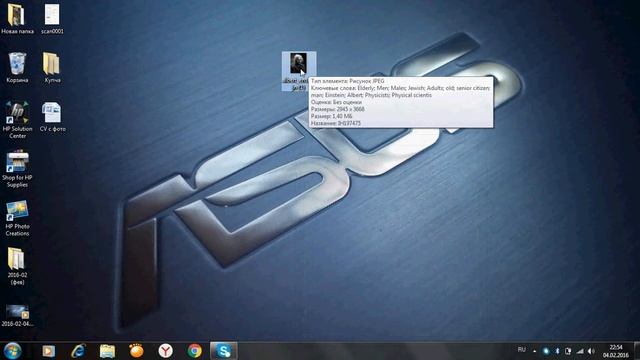Launch Yandex Browser from taskbar
The width and height of the screenshot is (640, 360).
[x=165, y=351]
